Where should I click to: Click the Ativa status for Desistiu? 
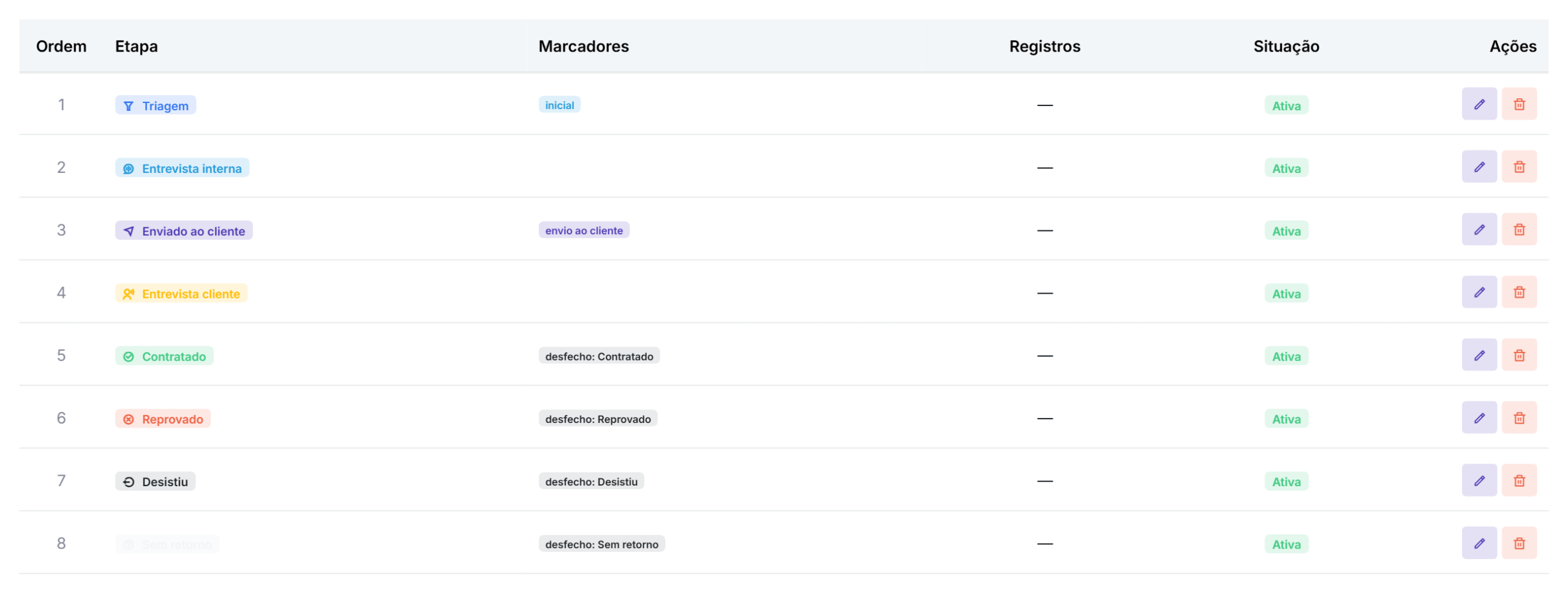pos(1286,482)
